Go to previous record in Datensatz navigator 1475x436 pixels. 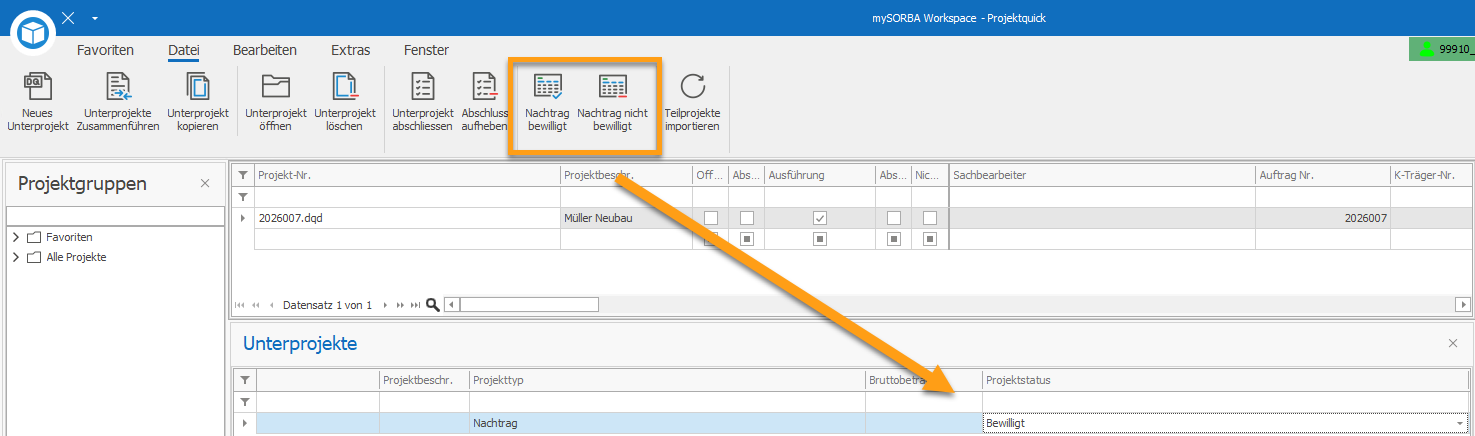click(272, 304)
